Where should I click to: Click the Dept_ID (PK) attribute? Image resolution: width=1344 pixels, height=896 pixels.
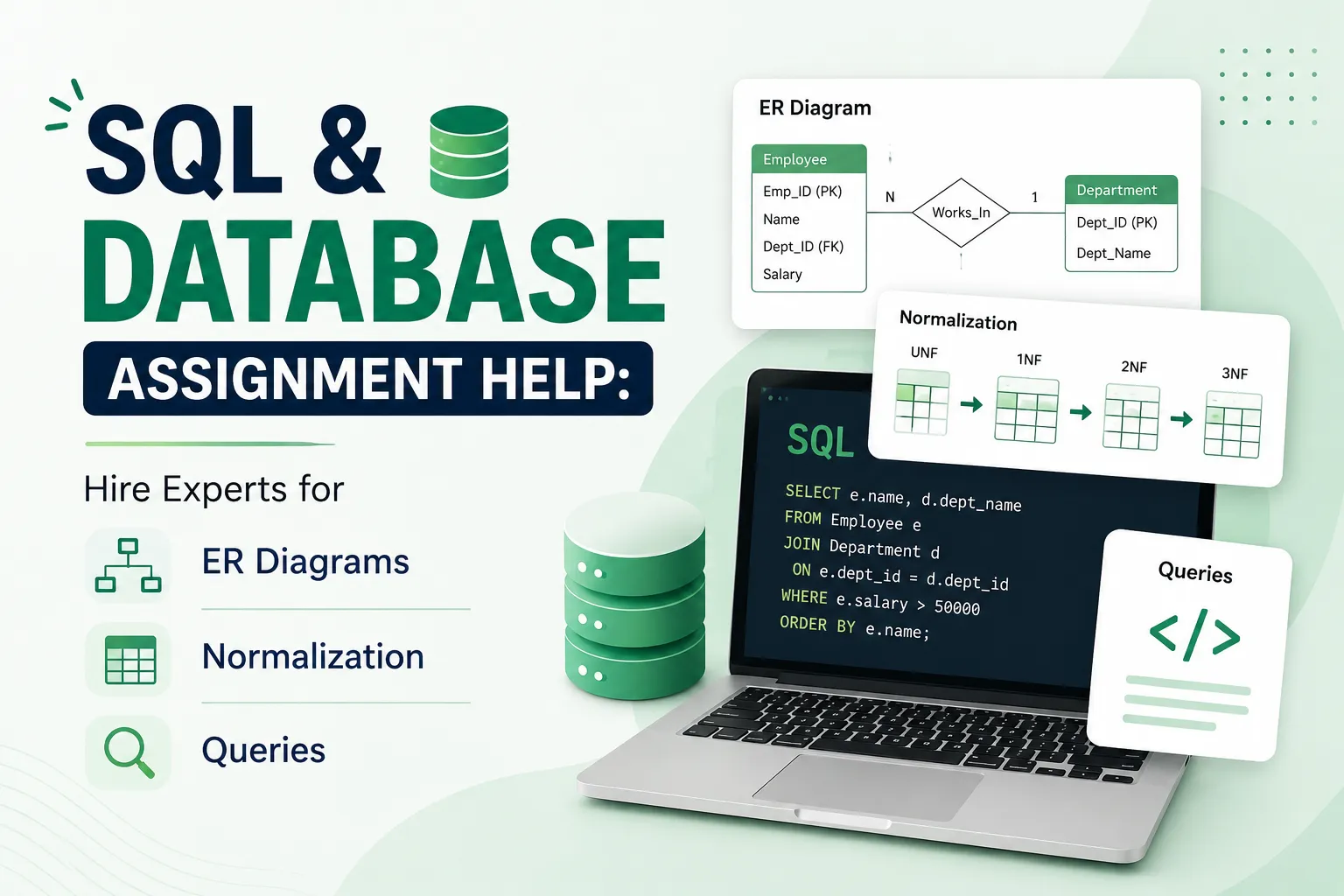tap(1116, 222)
